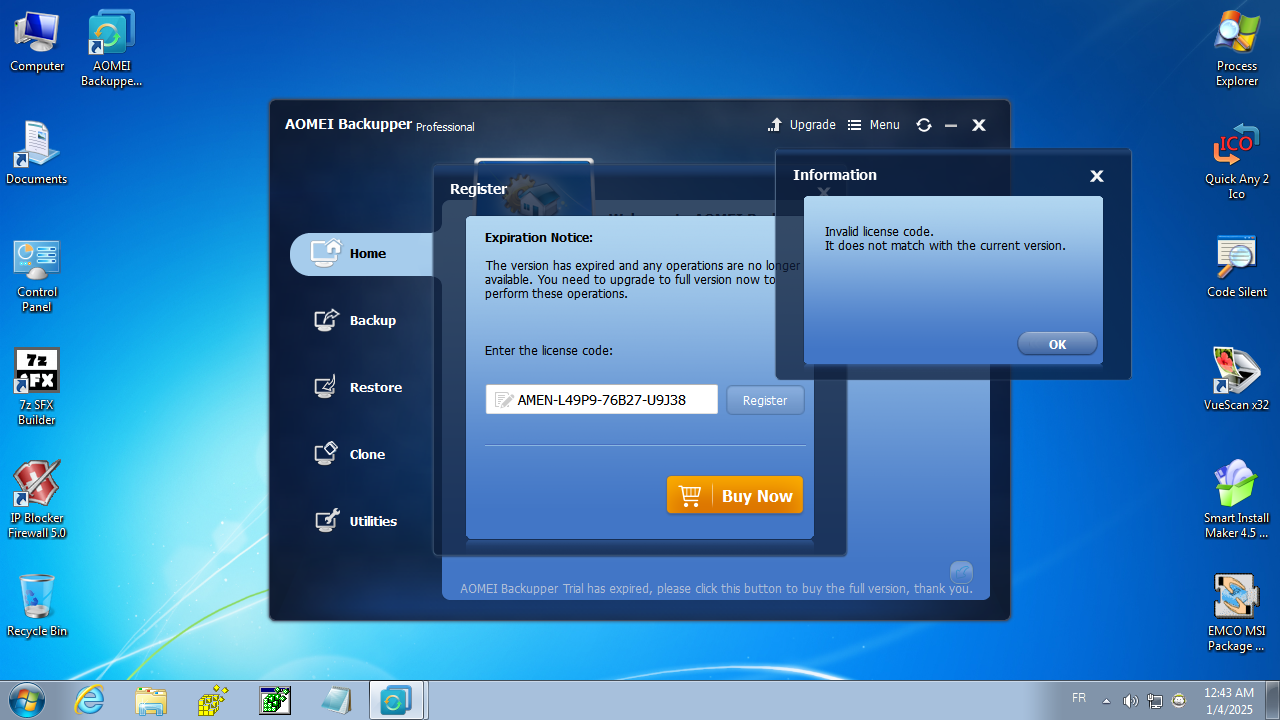This screenshot has width=1280, height=720.
Task: Click the Show desktop button at taskbar end
Action: point(1272,701)
